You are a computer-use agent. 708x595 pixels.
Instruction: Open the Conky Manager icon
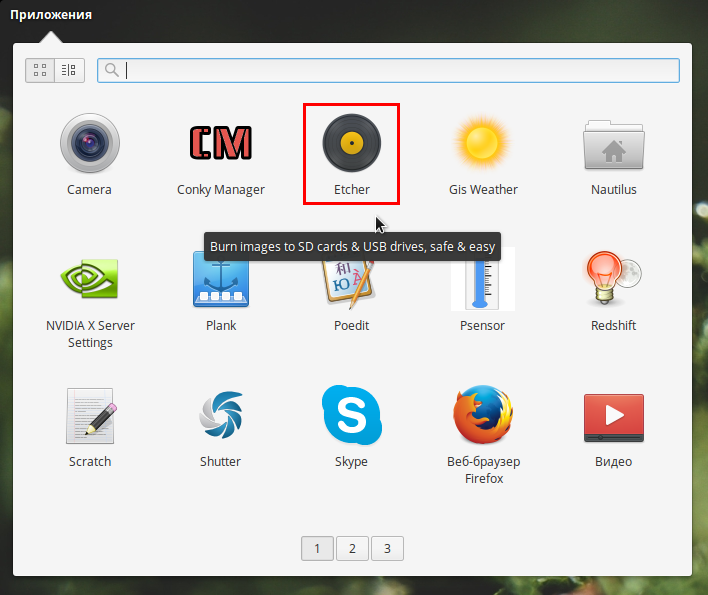[x=220, y=143]
